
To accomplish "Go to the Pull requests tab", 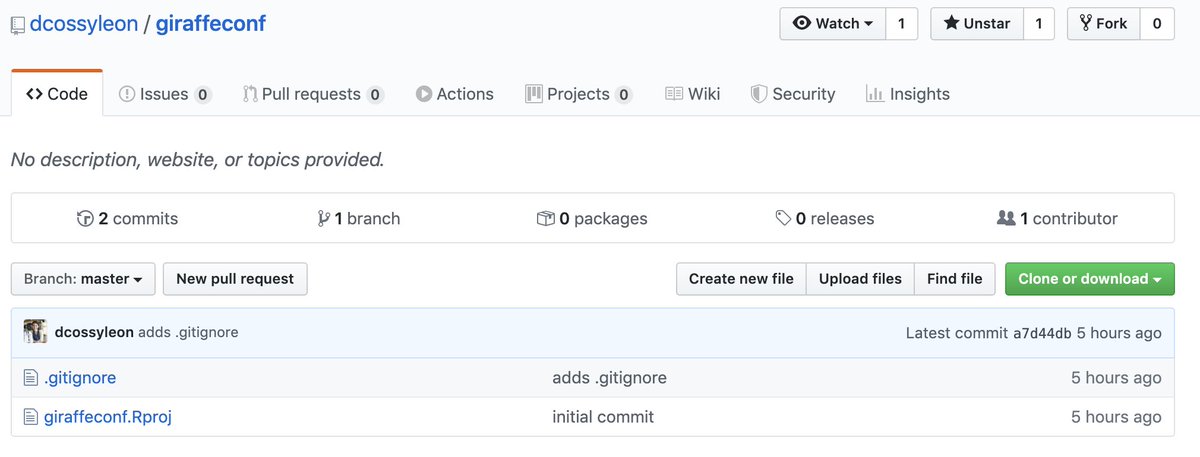I will pos(312,94).
